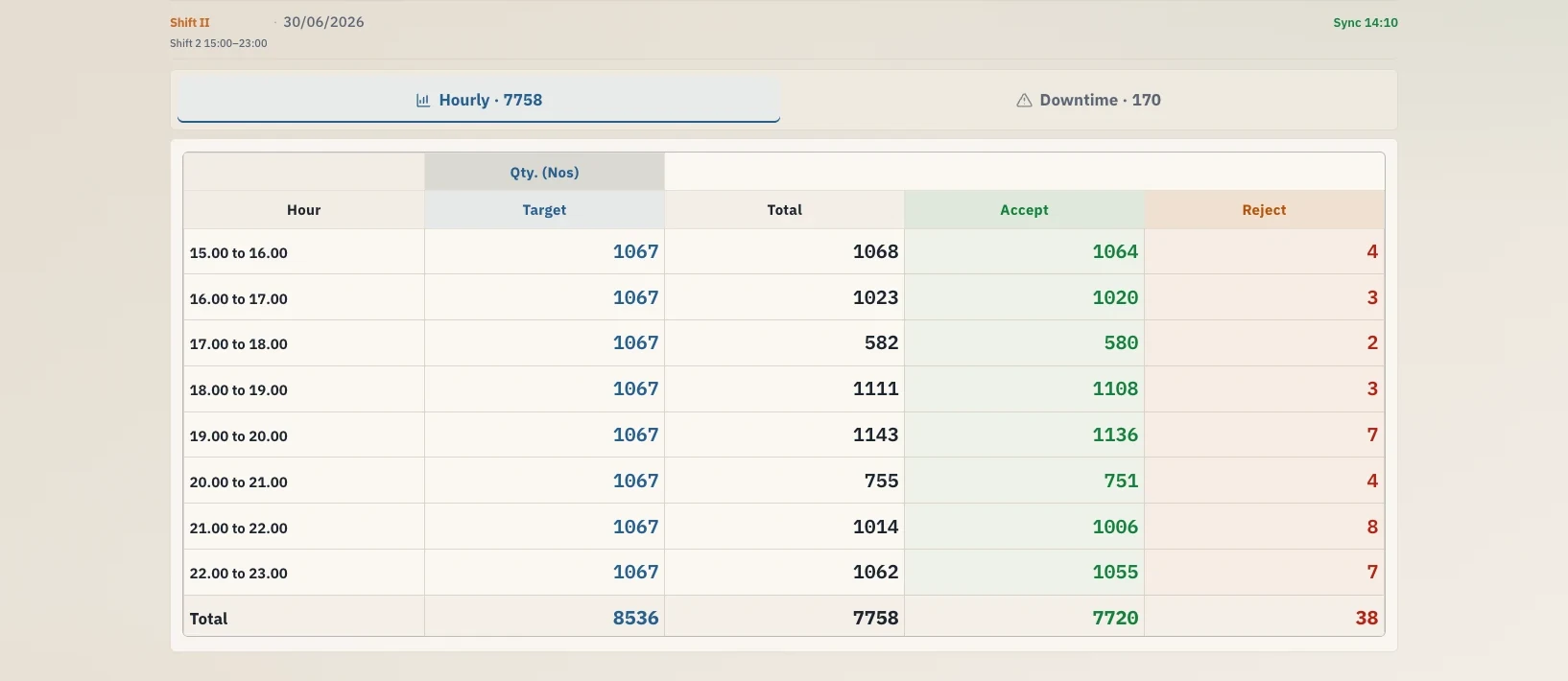
Task: Click the accept sum 7720
Action: pyautogui.click(x=1115, y=618)
